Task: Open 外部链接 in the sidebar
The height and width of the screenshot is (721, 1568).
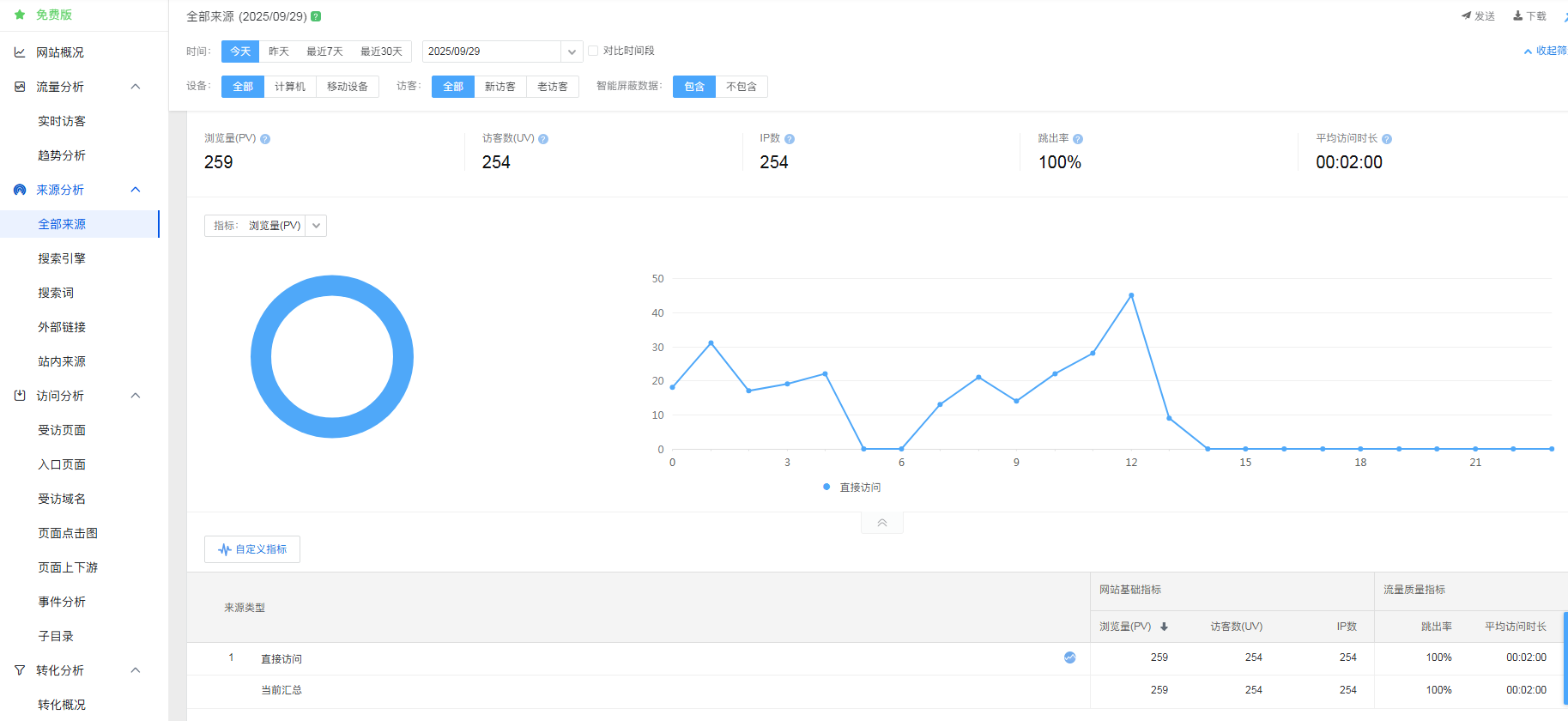Action: coord(62,327)
